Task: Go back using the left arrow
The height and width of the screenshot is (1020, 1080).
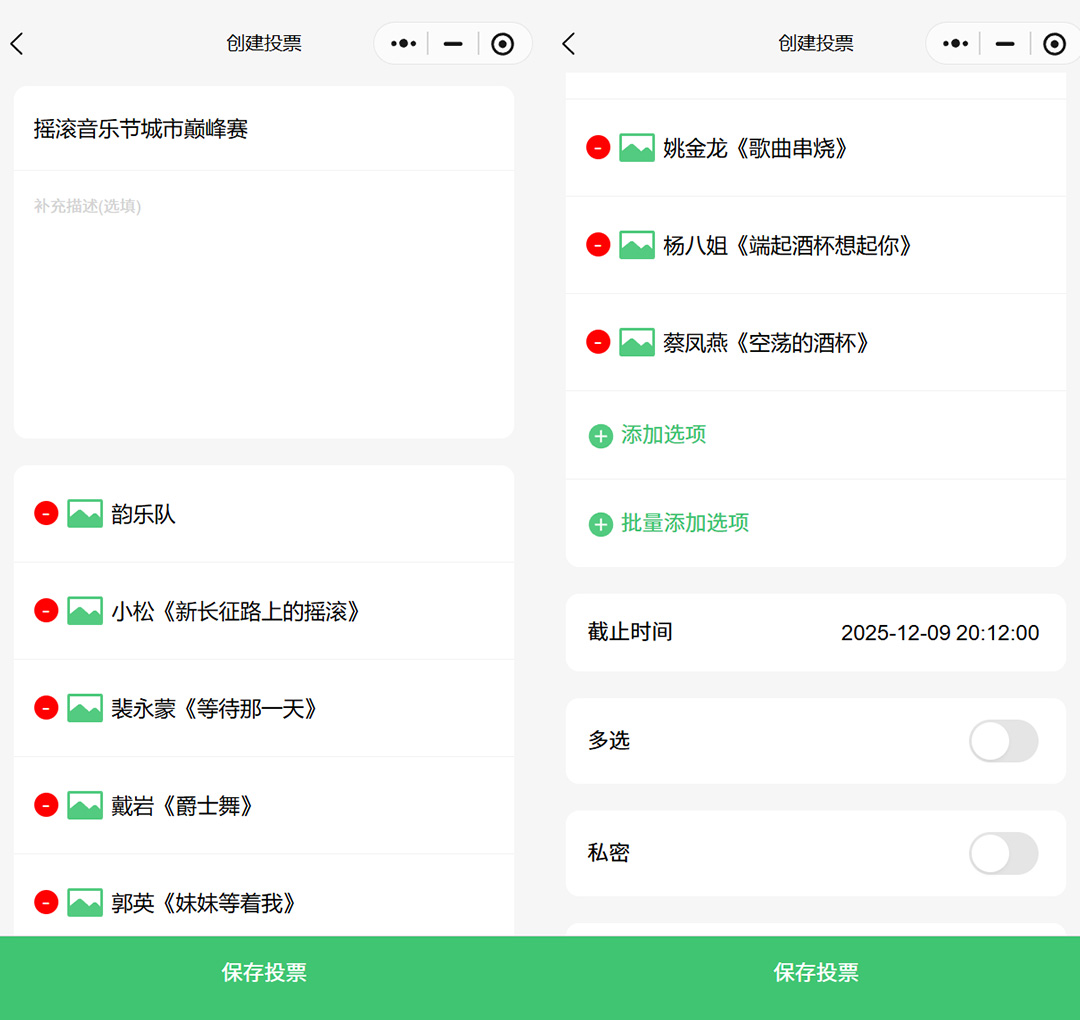Action: [x=18, y=43]
